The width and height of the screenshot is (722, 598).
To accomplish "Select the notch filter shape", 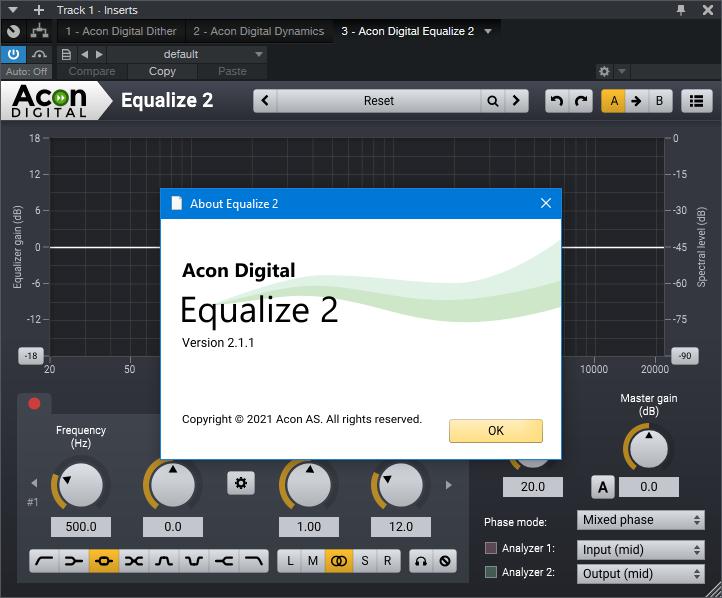I will click(x=194, y=561).
